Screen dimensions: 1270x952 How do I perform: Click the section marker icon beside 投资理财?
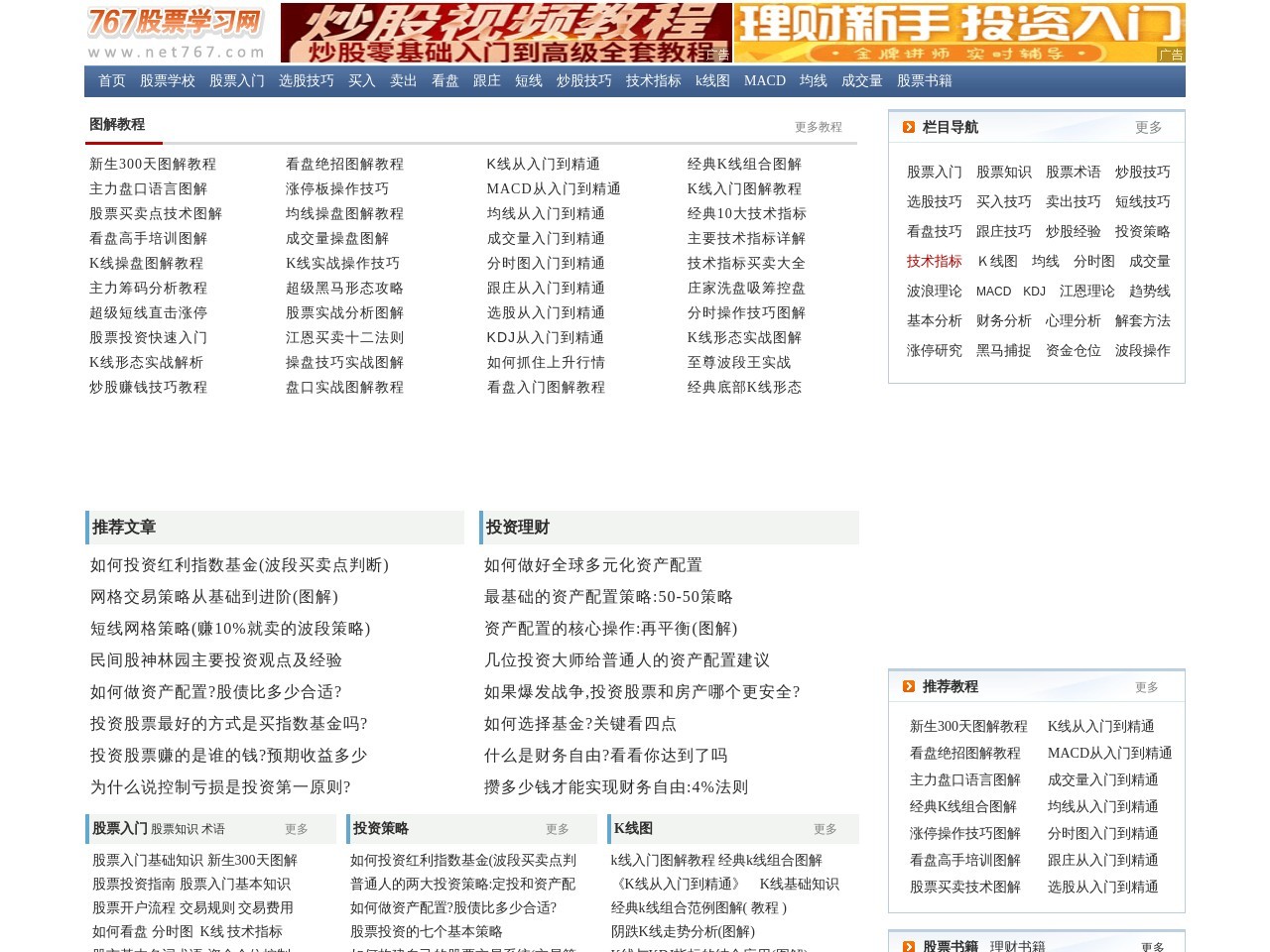point(482,528)
